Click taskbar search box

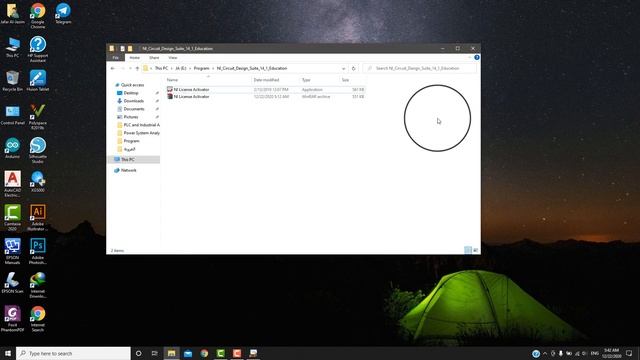pos(73,353)
